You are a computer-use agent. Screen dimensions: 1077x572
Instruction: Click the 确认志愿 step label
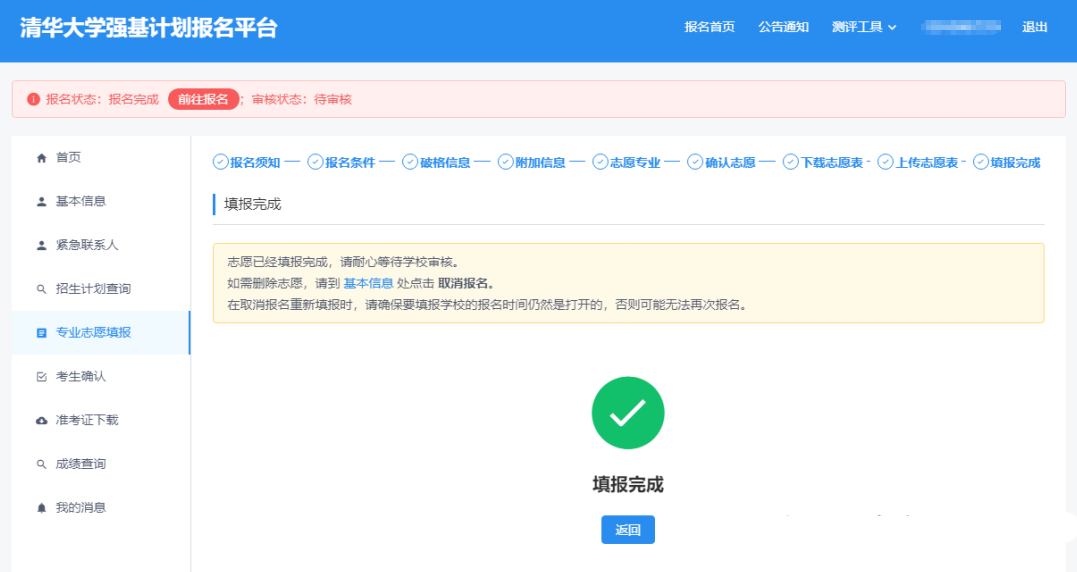tap(730, 163)
